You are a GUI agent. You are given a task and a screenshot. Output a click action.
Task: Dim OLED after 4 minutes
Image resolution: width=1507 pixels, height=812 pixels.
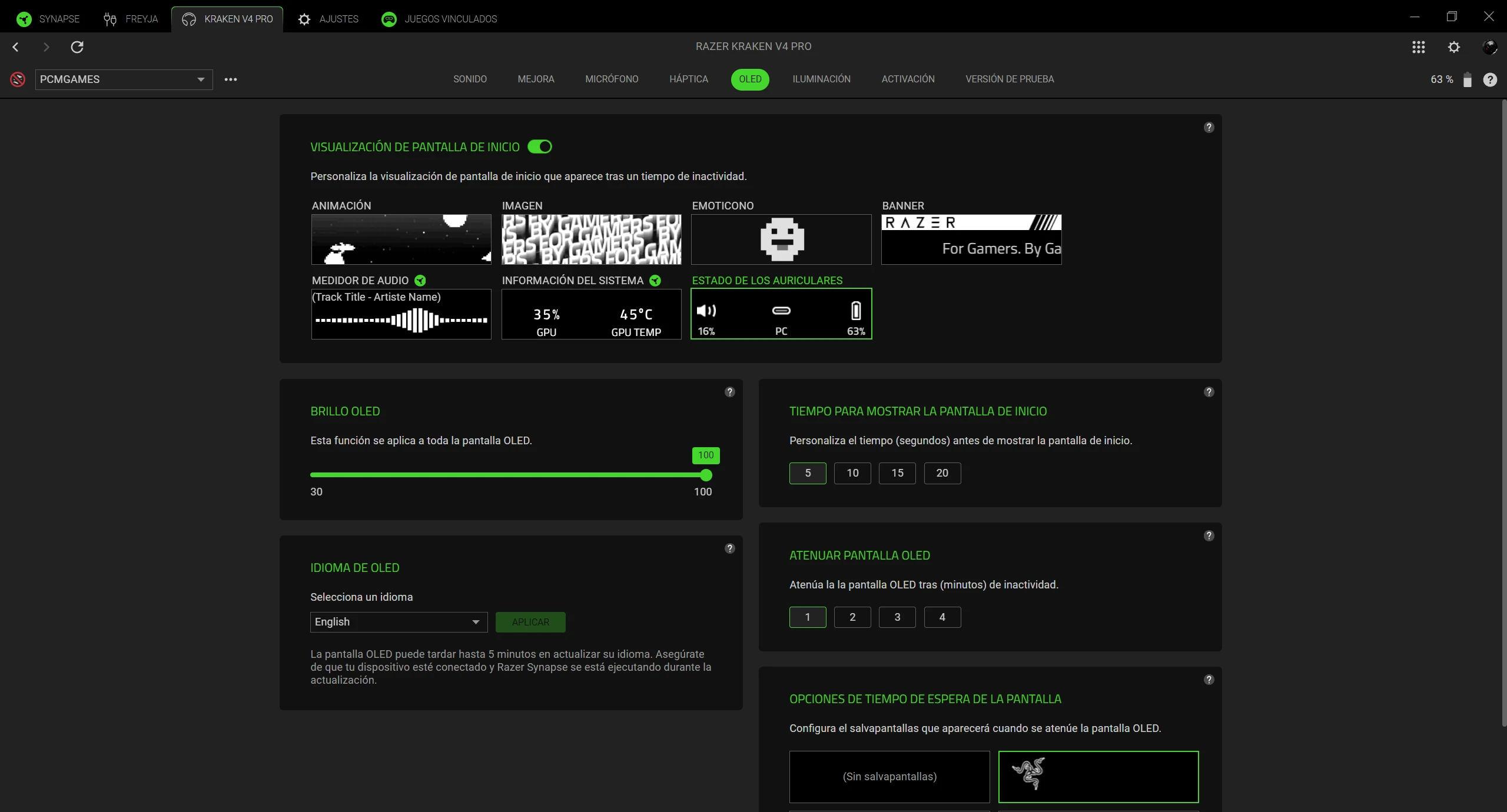(x=942, y=617)
